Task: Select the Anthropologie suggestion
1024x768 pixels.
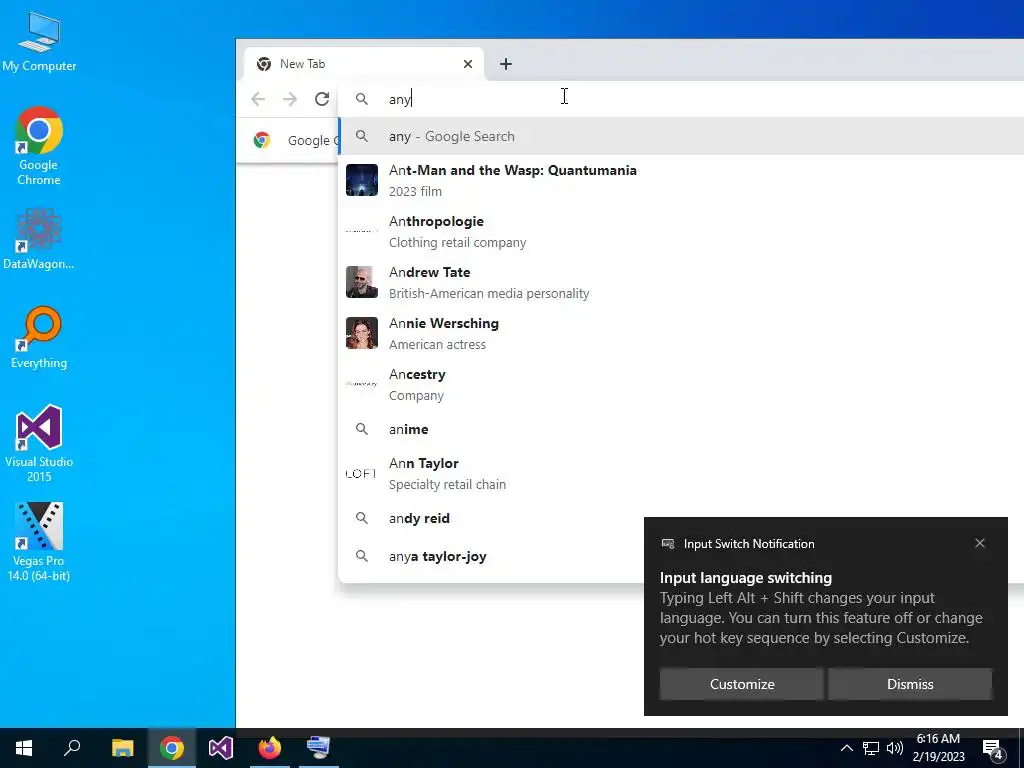Action: 680,231
